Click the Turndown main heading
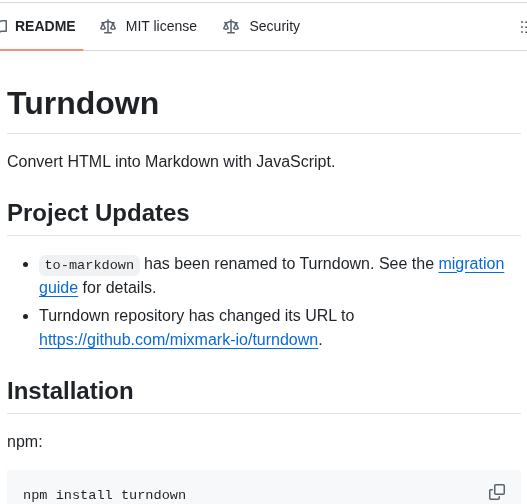527x504 pixels. (x=83, y=103)
